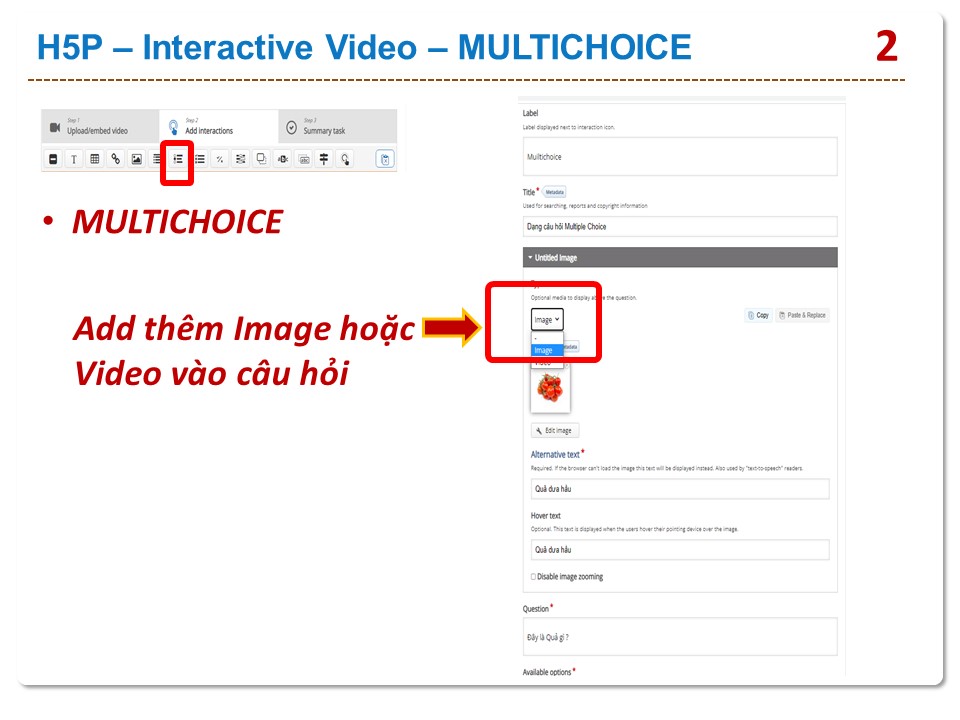Click the Link interaction icon

point(115,159)
